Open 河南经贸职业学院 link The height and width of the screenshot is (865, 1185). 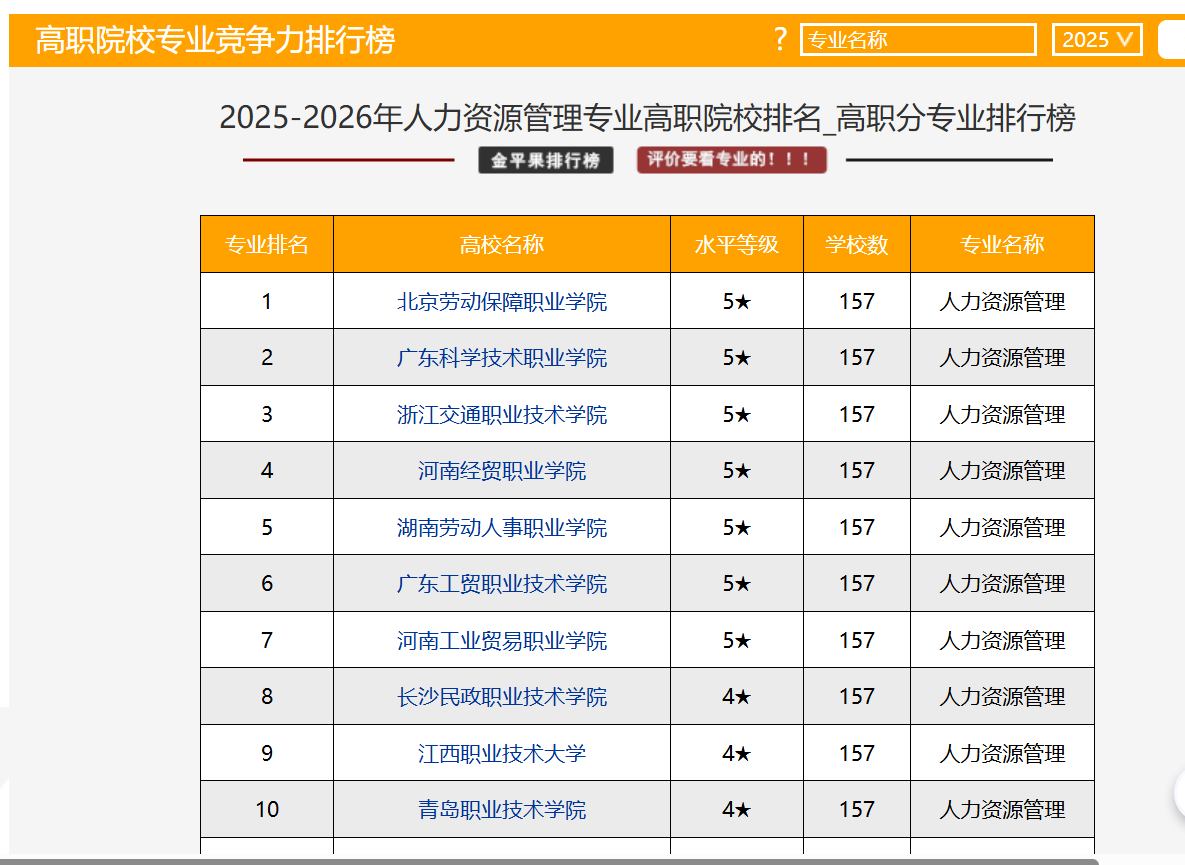click(502, 471)
